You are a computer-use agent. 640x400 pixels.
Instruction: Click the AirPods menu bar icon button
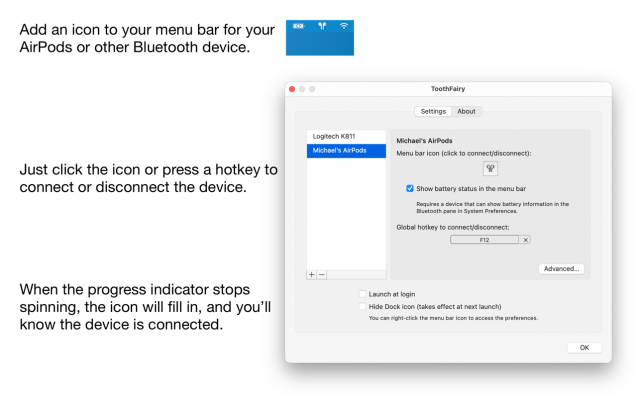(490, 169)
